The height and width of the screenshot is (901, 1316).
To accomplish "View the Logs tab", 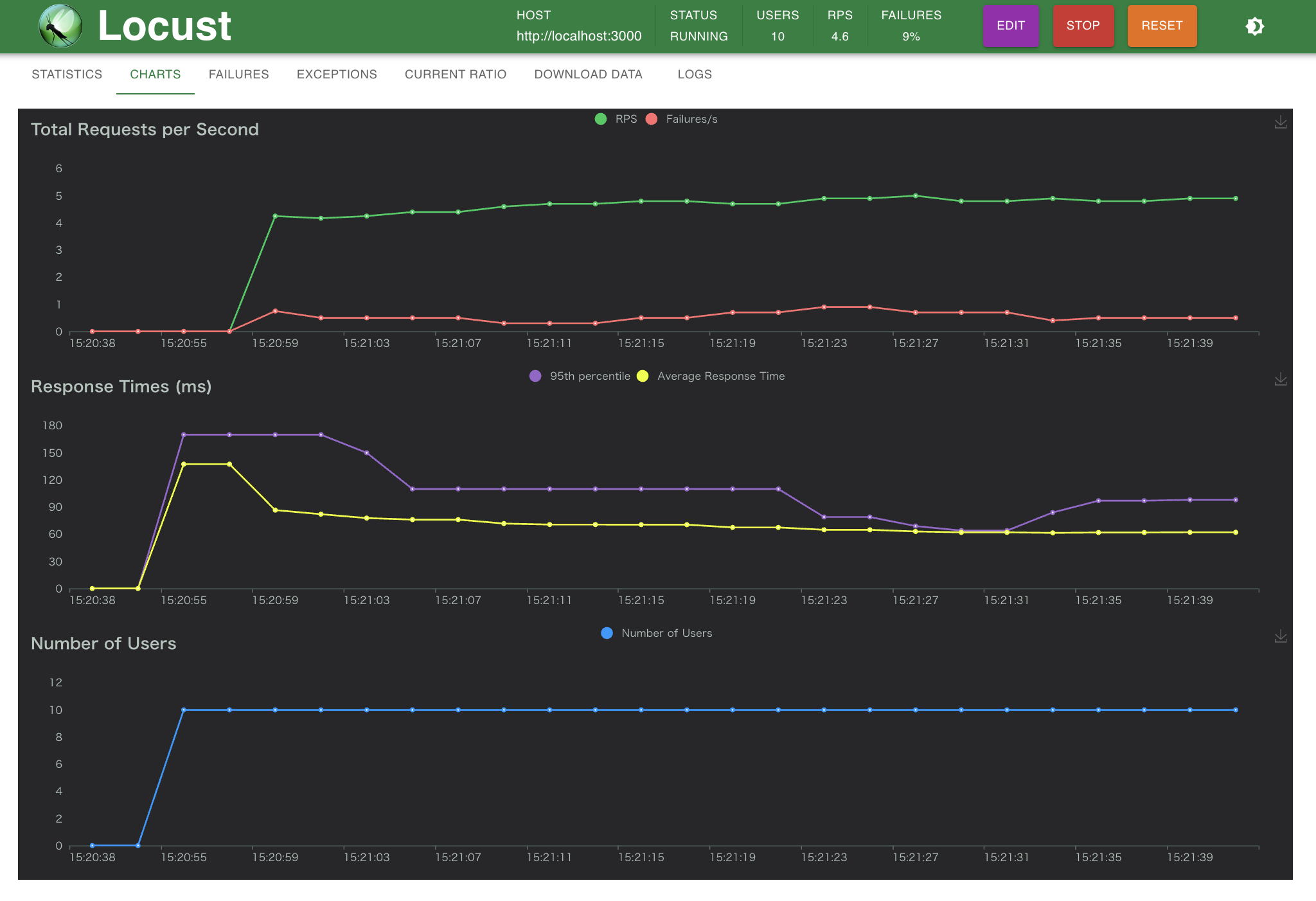I will (x=694, y=74).
